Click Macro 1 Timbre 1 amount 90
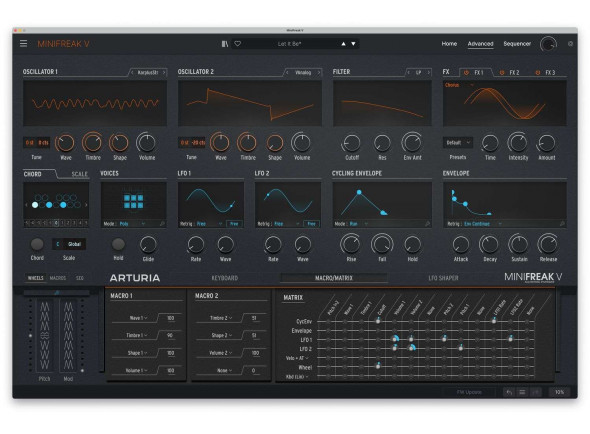Viewport: 590px width, 434px height. (x=170, y=335)
